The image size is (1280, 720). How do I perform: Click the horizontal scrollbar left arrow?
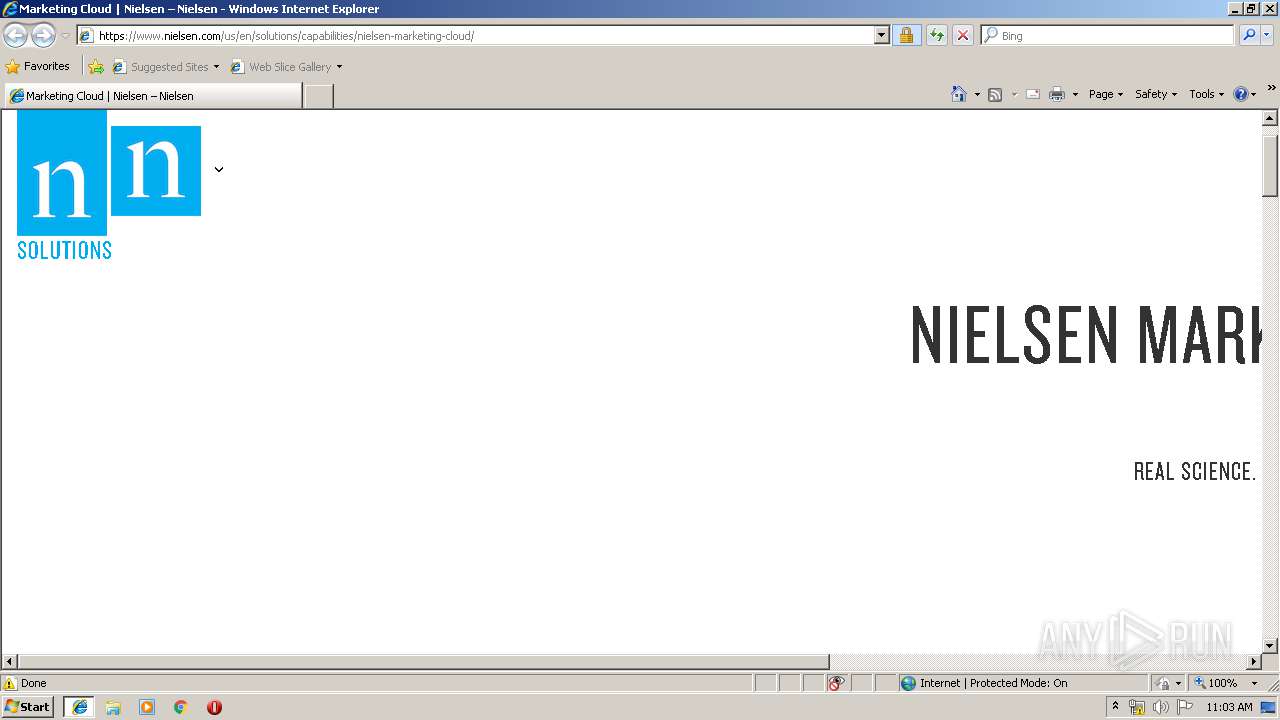10,662
